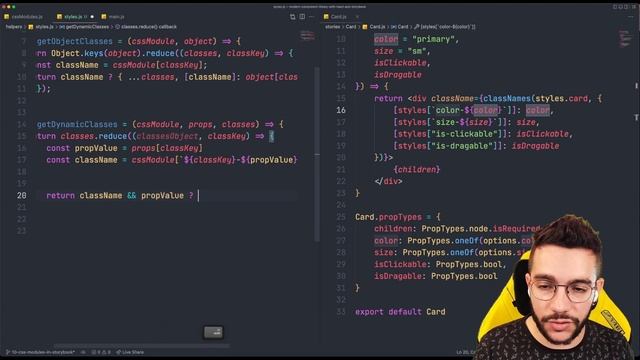The height and width of the screenshot is (360, 640).
Task: Open the styles[`color-${color}`] breadcrumb item
Action: (x=445, y=27)
